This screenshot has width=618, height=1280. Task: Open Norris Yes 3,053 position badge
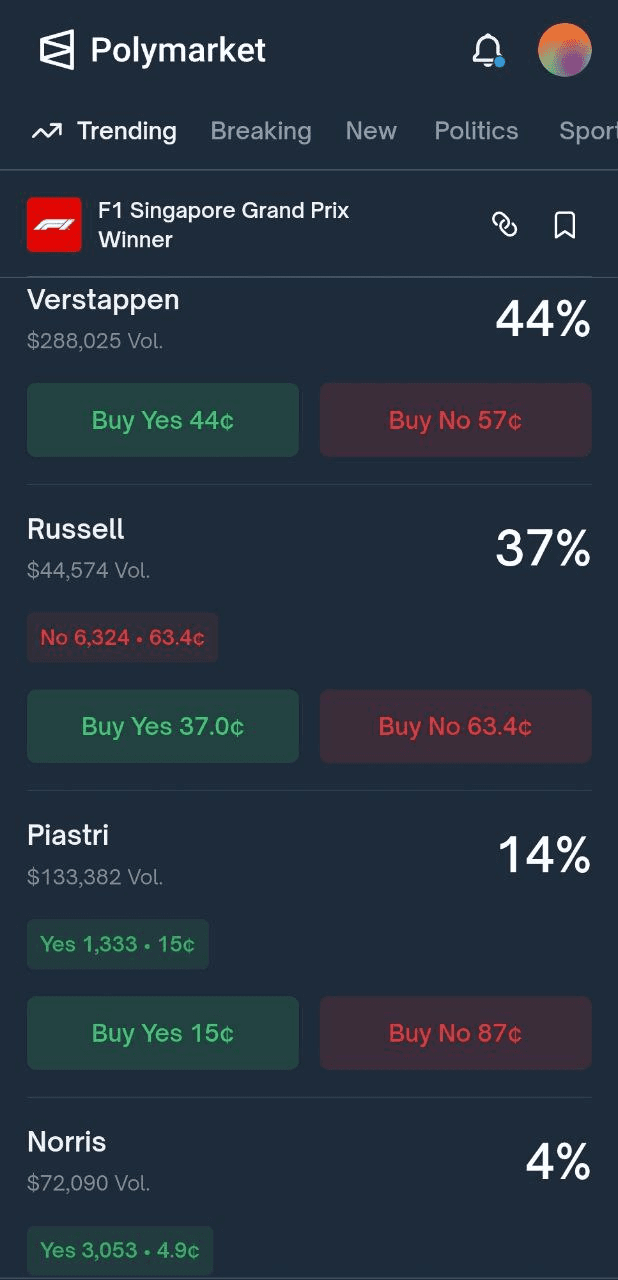(x=119, y=1250)
